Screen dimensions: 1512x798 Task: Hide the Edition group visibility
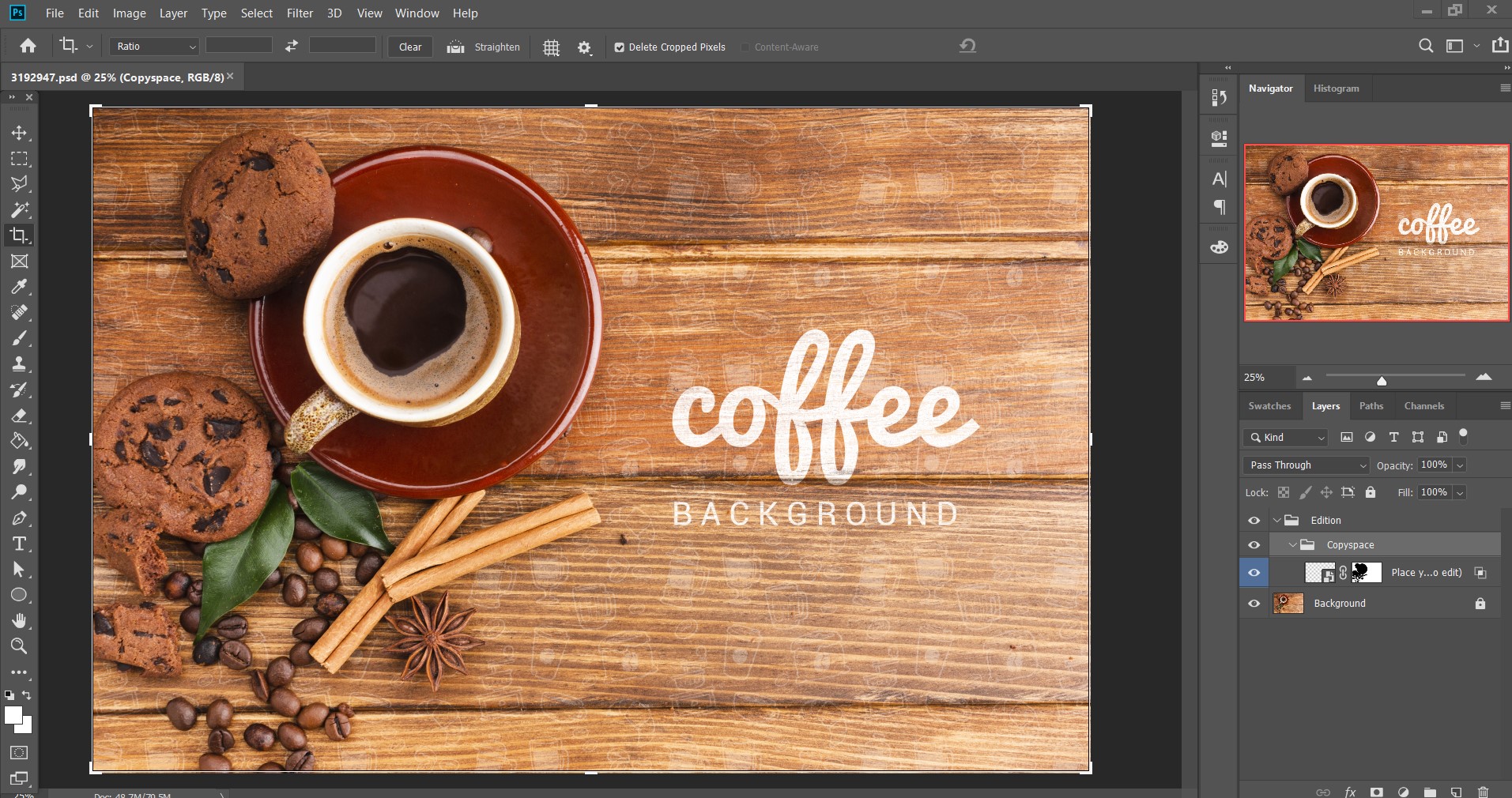(1254, 521)
